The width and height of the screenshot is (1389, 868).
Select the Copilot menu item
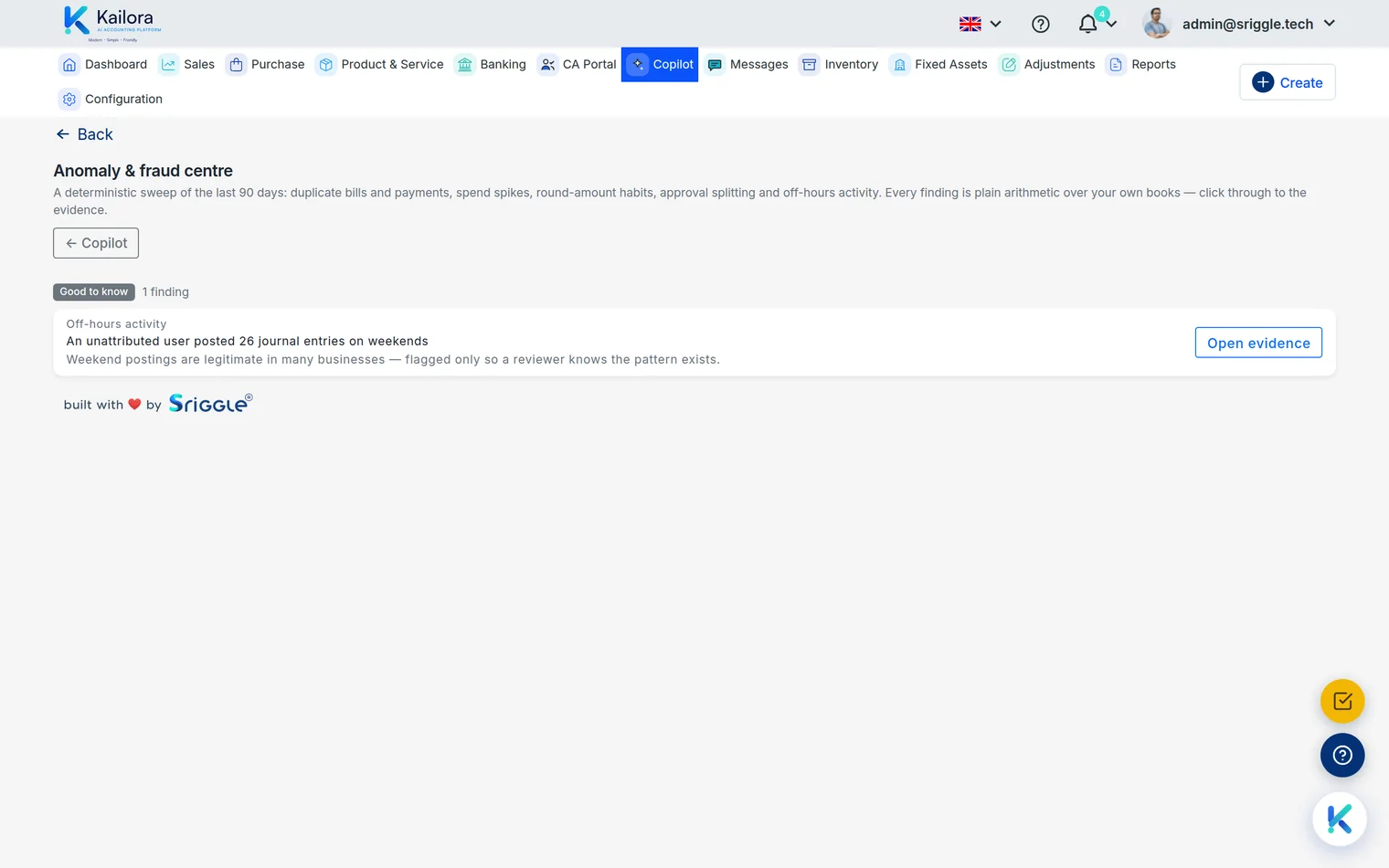[660, 65]
